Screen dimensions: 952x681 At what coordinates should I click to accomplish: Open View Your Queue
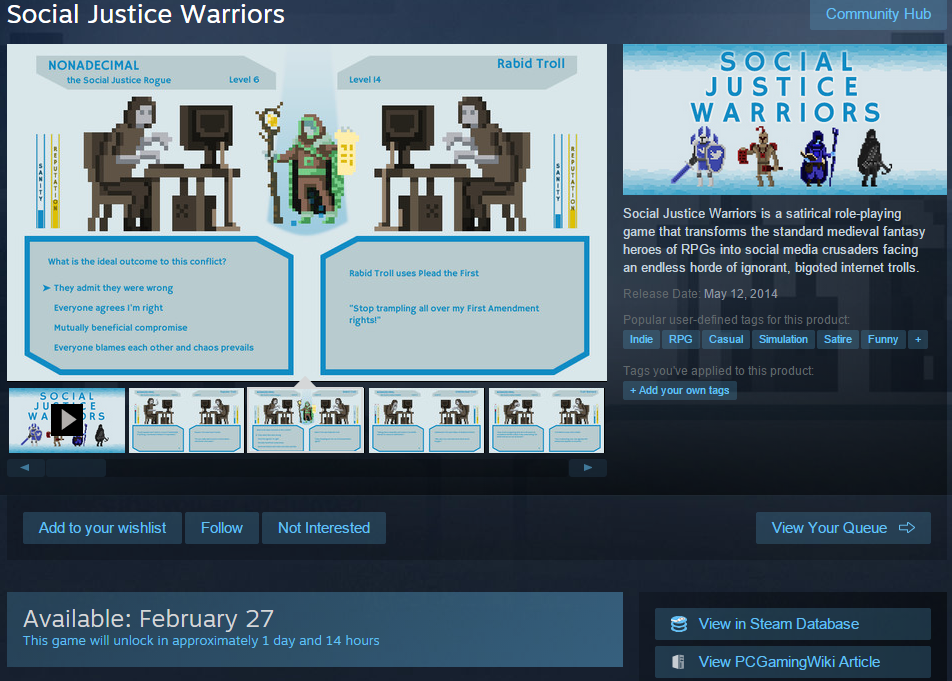[843, 528]
